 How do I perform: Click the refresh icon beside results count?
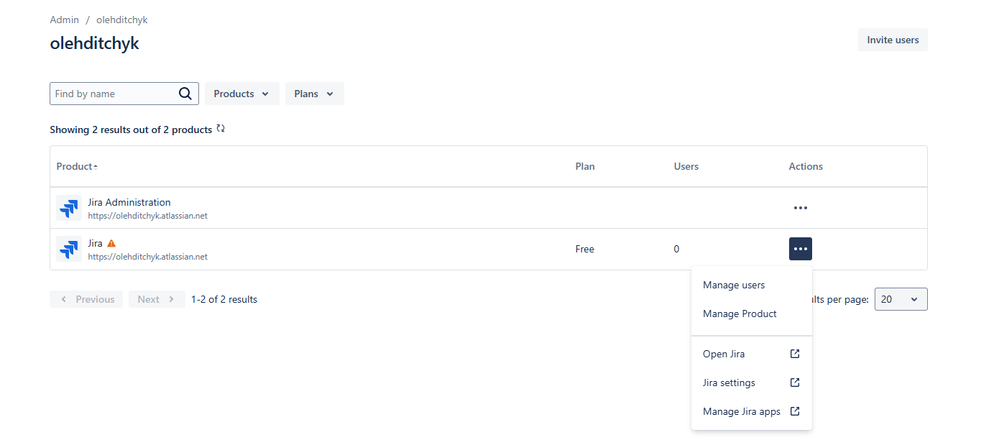[x=221, y=129]
